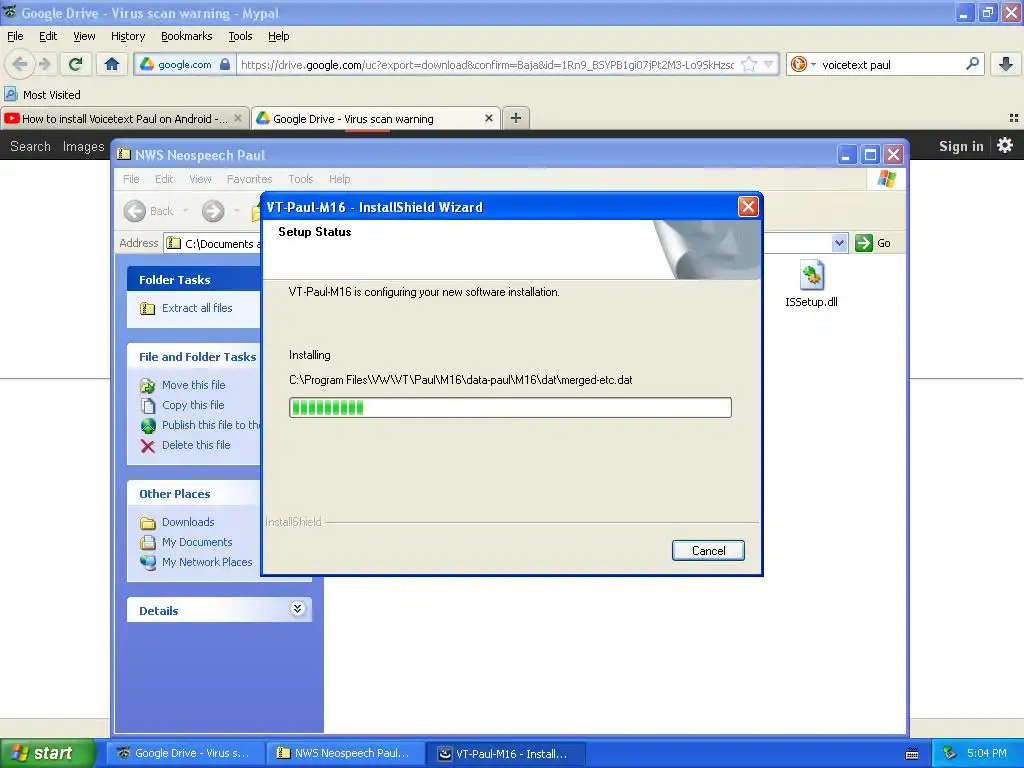This screenshot has width=1024, height=768.
Task: Expand the Details panel chevron
Action: click(297, 609)
